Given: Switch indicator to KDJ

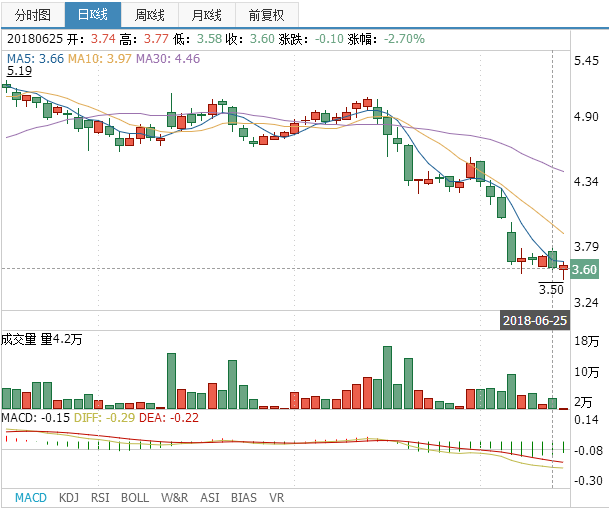Looking at the screenshot, I should tap(69, 498).
